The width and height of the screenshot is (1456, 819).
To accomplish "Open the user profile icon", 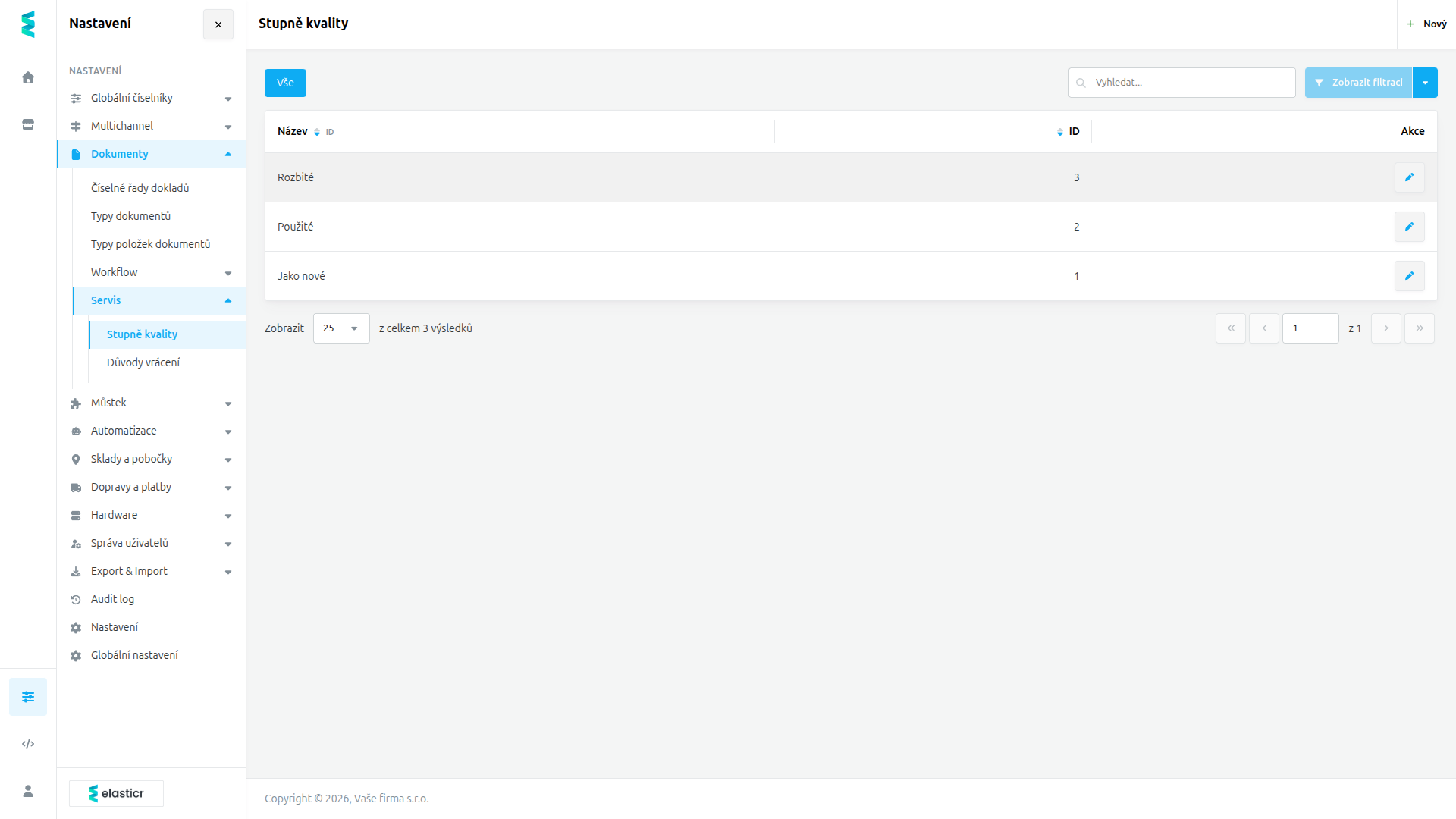I will click(28, 791).
